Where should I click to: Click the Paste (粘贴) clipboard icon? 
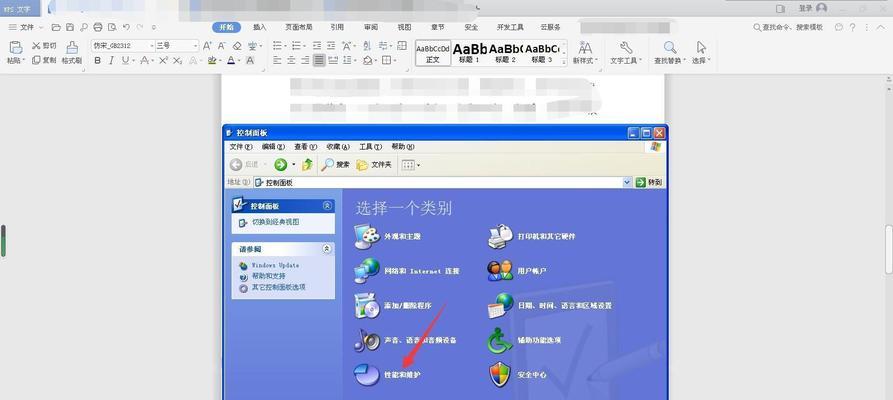click(16, 47)
